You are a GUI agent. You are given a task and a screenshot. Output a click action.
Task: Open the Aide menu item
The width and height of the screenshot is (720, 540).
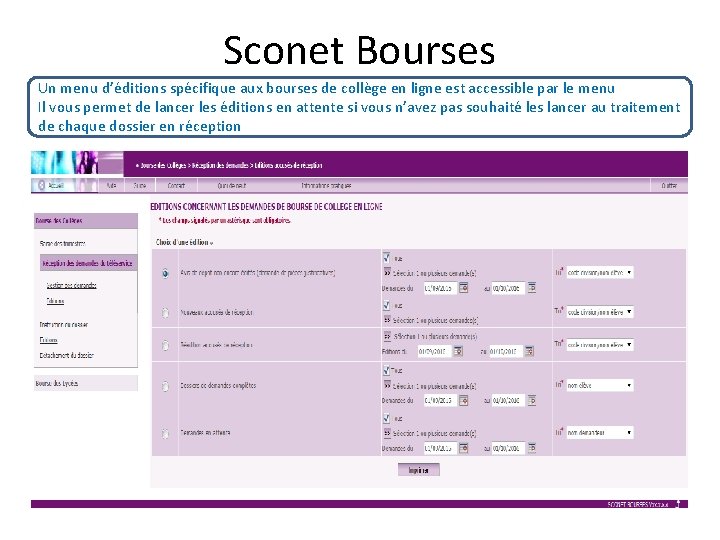[x=112, y=186]
